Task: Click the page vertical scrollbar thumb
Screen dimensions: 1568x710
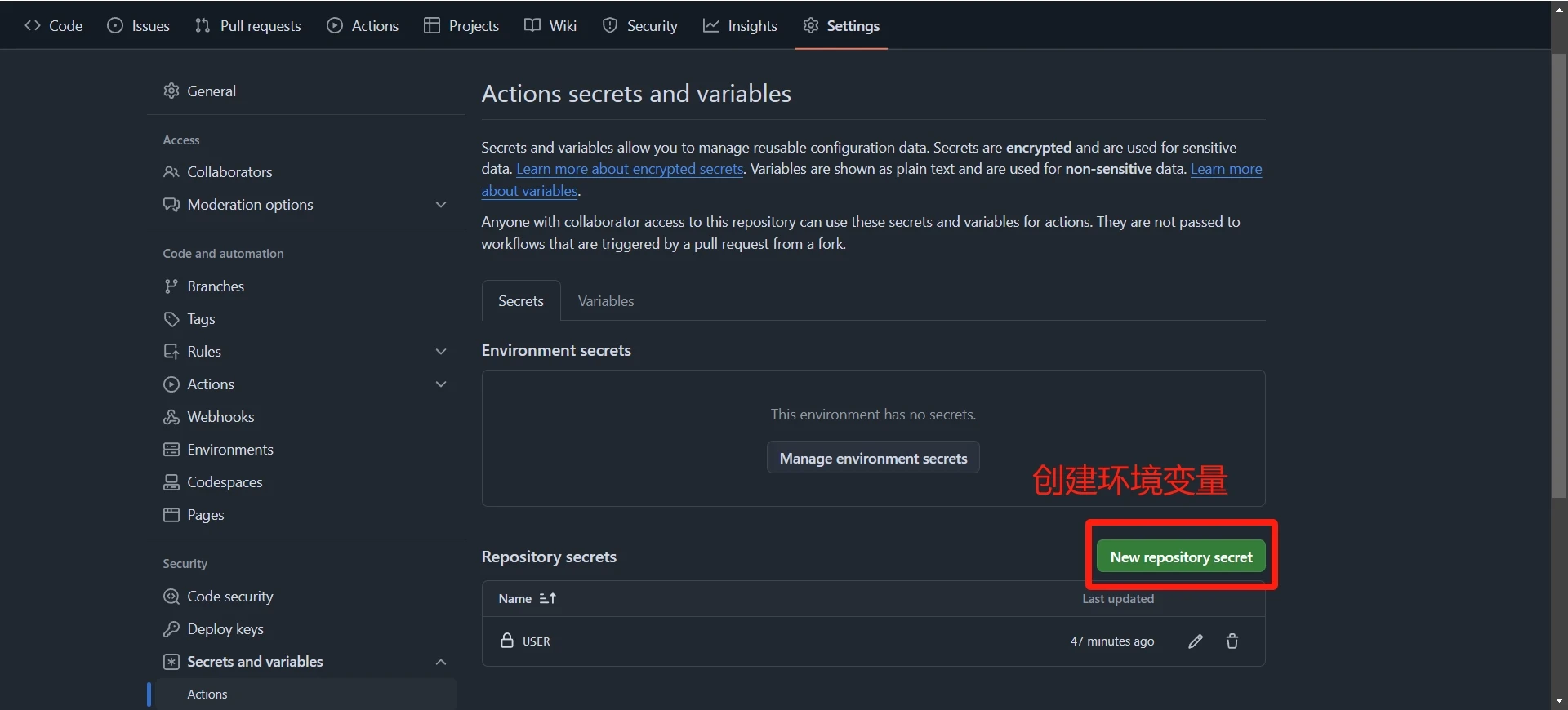Action: pos(1560,276)
